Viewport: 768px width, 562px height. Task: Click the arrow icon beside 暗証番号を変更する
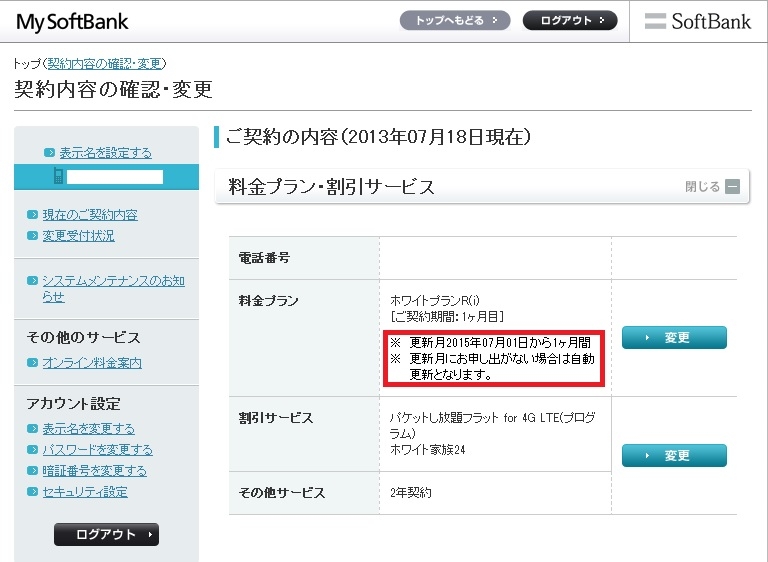[x=32, y=471]
